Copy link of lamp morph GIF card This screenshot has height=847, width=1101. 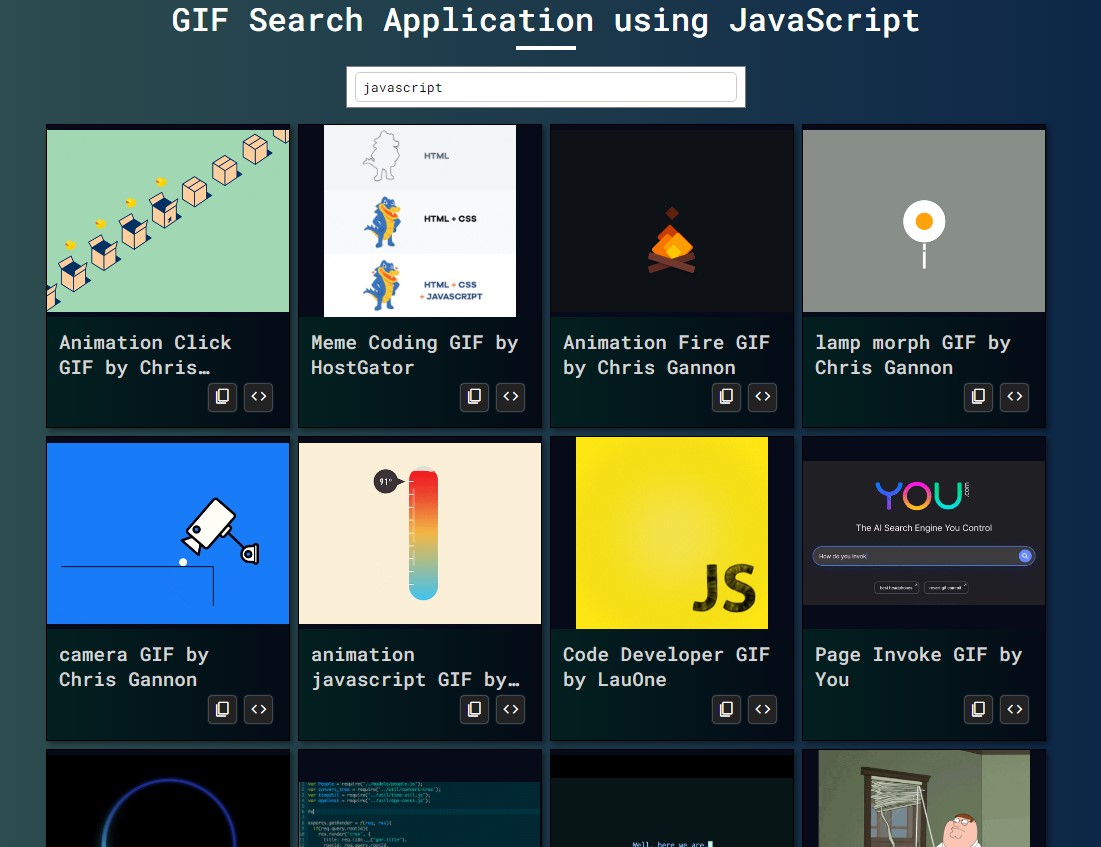978,397
